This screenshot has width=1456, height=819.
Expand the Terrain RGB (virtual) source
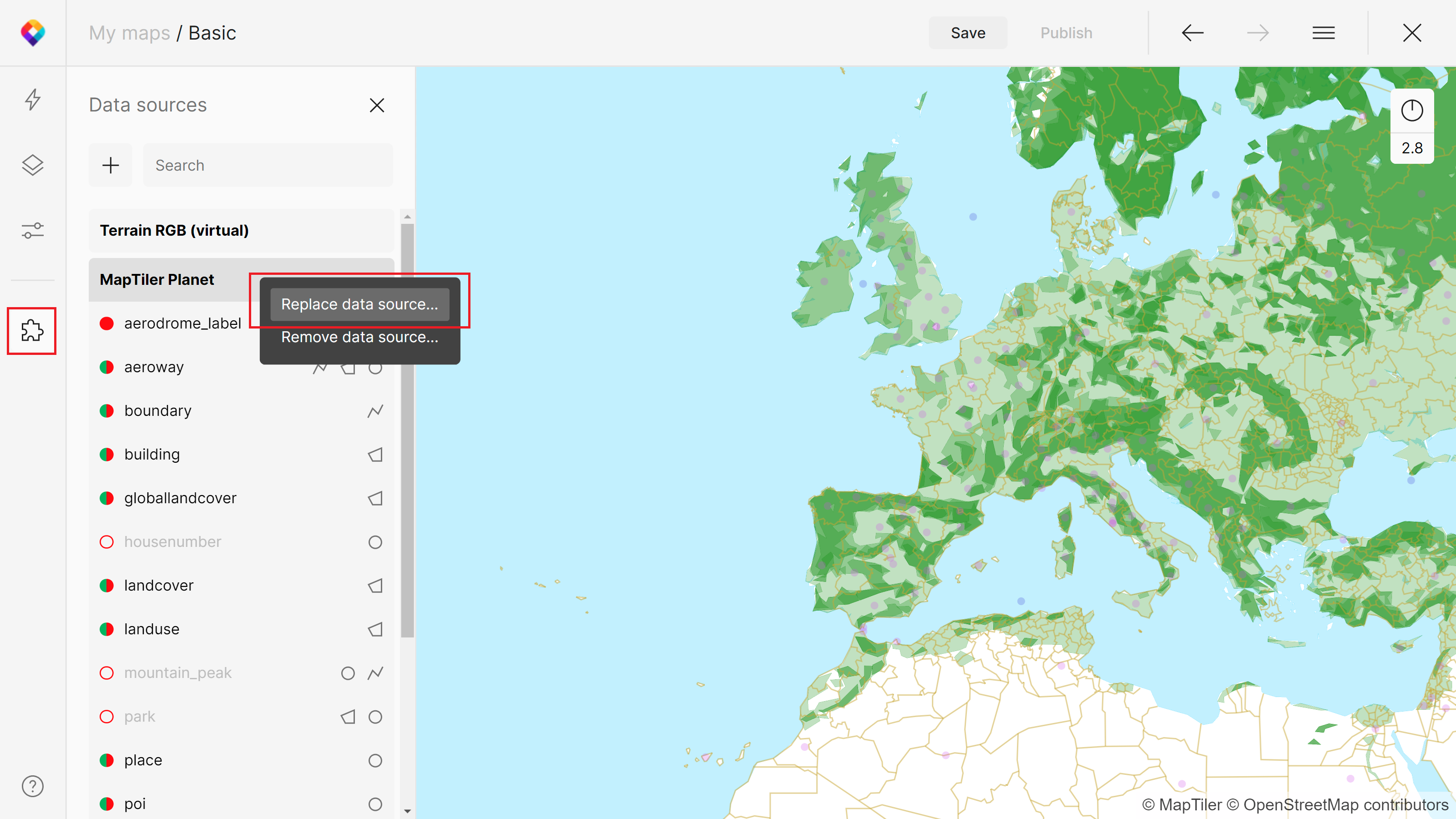(x=174, y=231)
